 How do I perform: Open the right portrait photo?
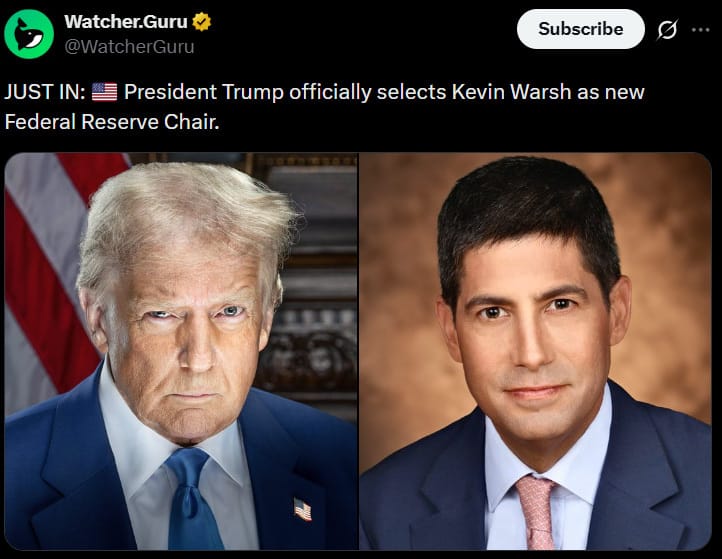point(536,351)
